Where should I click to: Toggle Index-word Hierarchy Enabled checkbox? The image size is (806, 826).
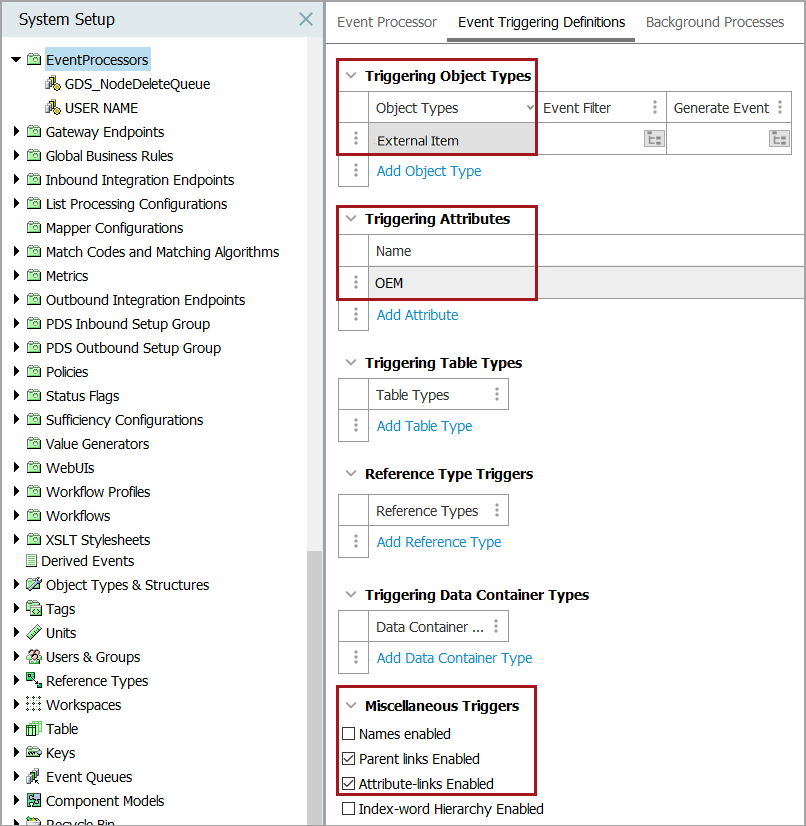(349, 809)
